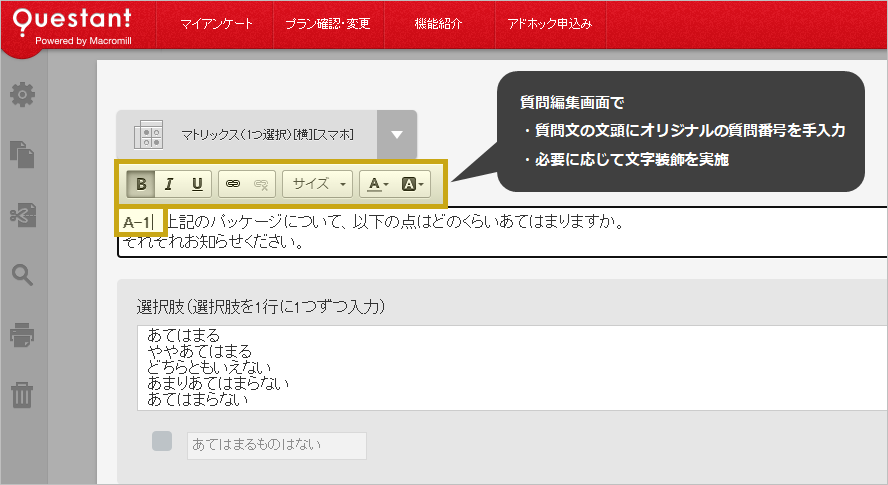
Task: Expand the question type dropdown arrow
Action: (397, 135)
